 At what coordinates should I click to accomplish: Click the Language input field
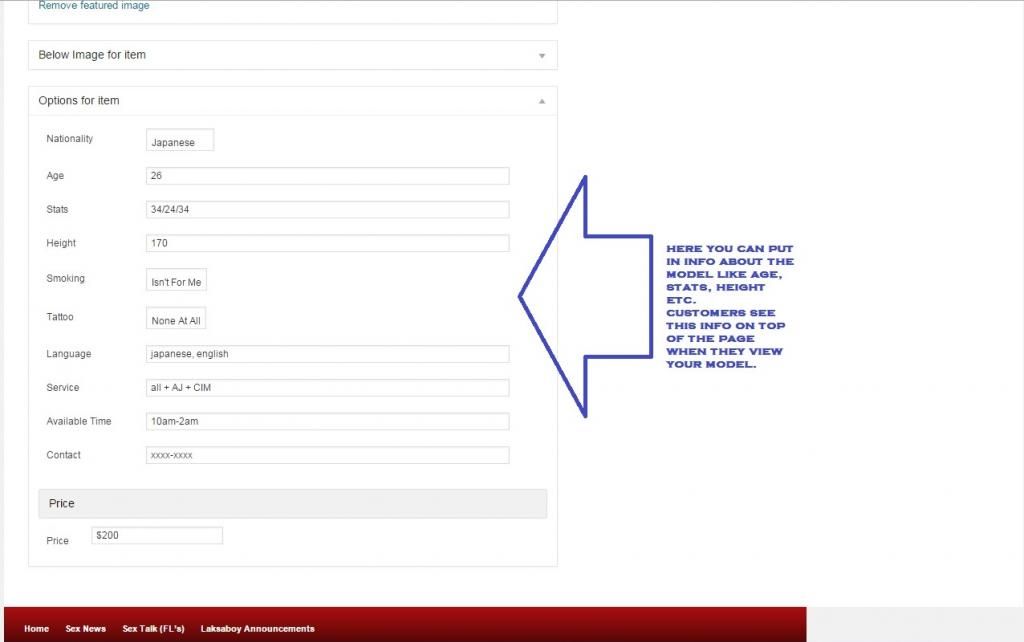click(327, 354)
